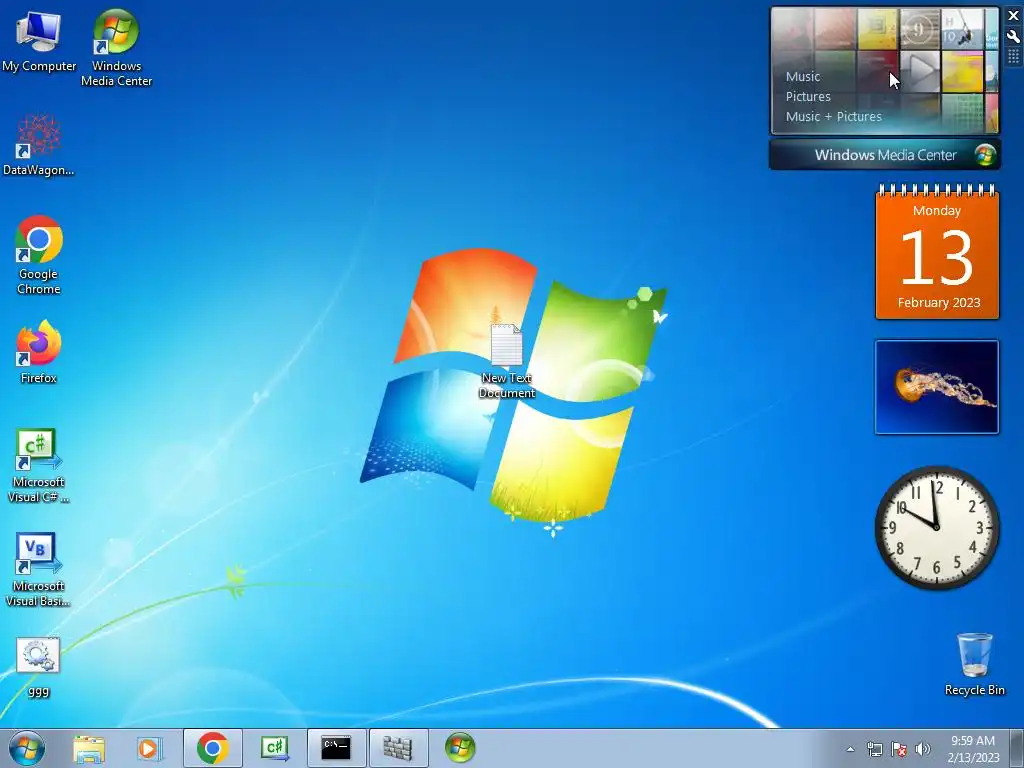
Task: Click the analog clock gadget
Action: 937,528
